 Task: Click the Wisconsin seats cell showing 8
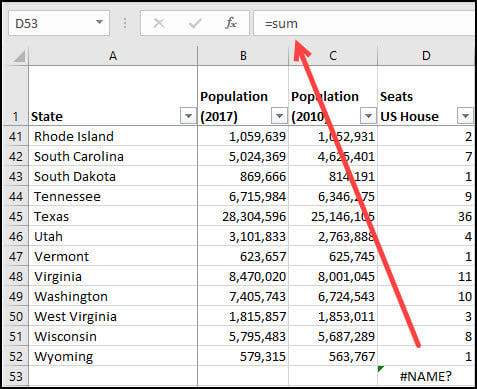[426, 336]
